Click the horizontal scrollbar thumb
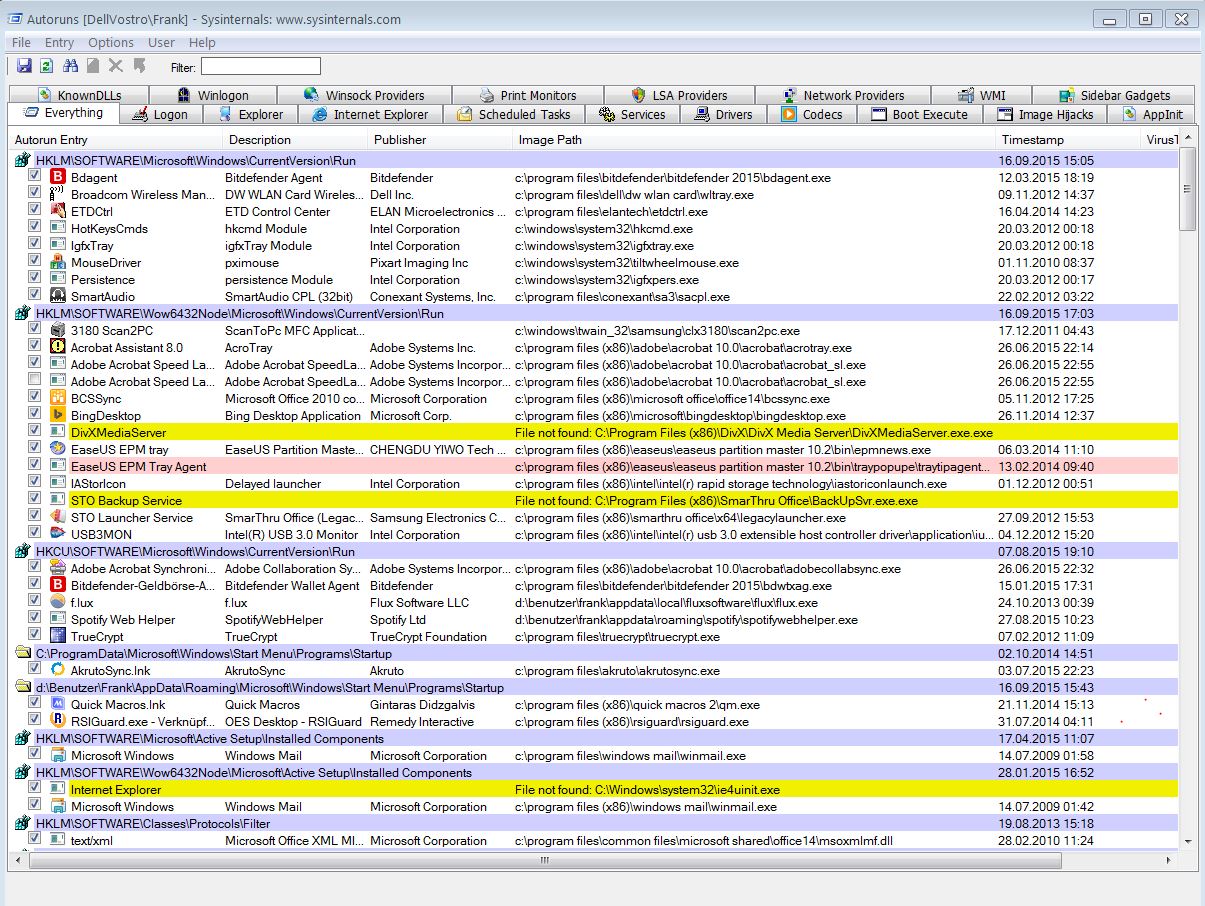Image resolution: width=1205 pixels, height=906 pixels. (545, 859)
